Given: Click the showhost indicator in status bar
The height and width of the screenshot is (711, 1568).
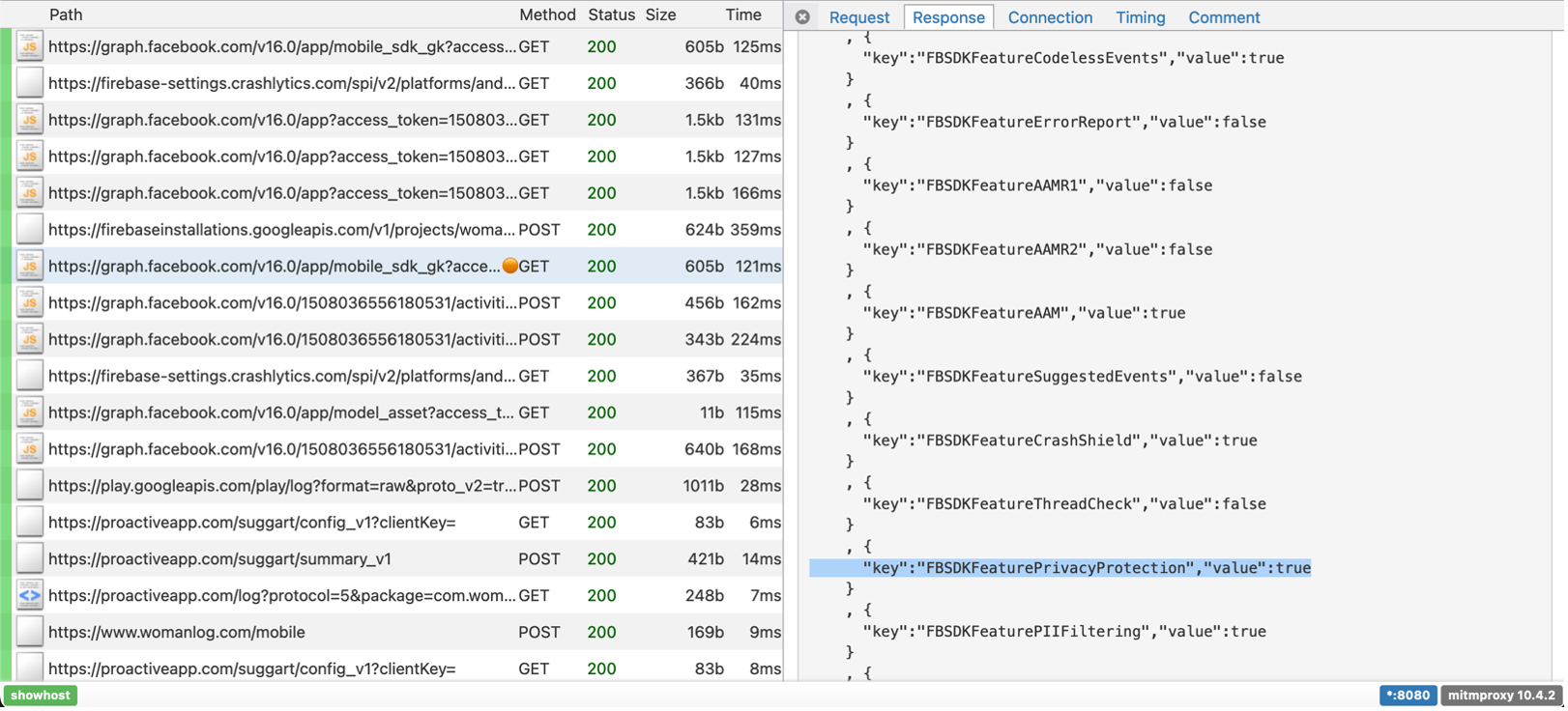Looking at the screenshot, I should click(41, 696).
